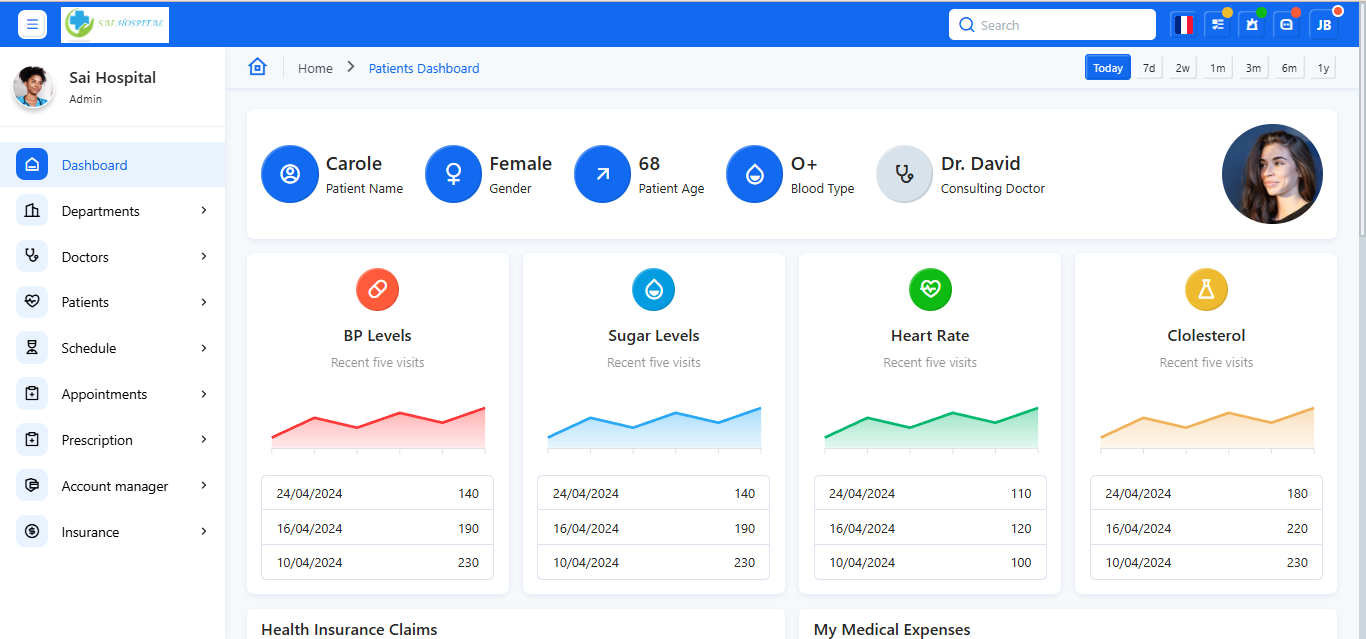The height and width of the screenshot is (639, 1366).
Task: Open the chat messages icon in header
Action: 1287,25
